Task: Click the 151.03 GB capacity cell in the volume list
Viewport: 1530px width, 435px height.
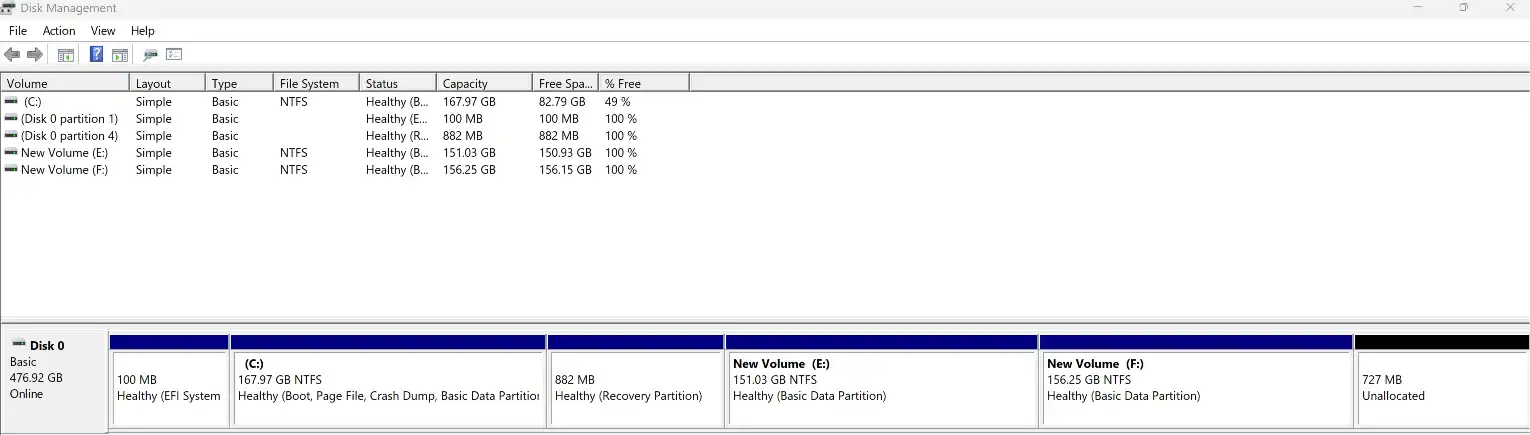Action: click(469, 153)
